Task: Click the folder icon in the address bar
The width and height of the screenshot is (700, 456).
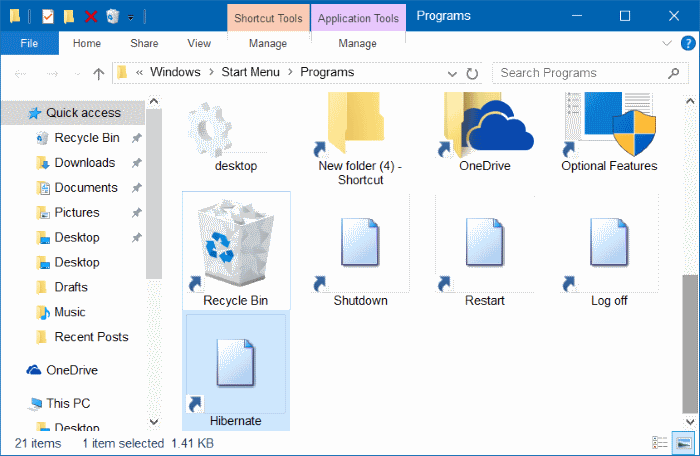Action: [x=122, y=72]
